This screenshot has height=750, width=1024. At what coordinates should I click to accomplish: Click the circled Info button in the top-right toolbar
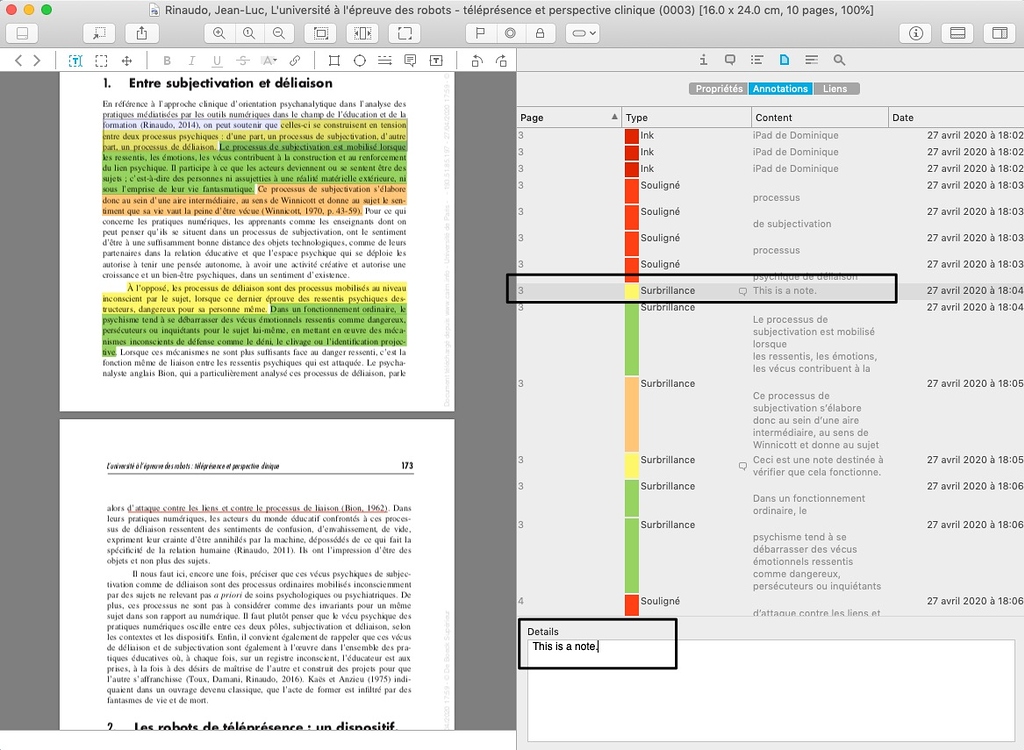point(916,33)
